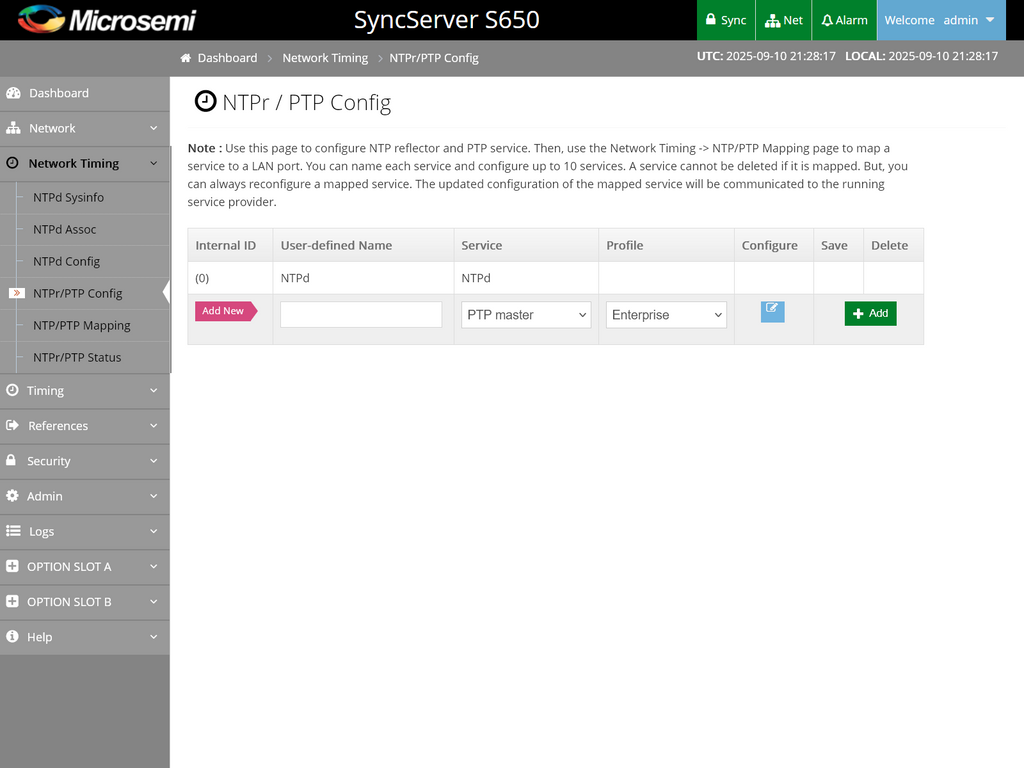Expand the Help sidebar menu
1024x768 pixels.
coord(85,638)
